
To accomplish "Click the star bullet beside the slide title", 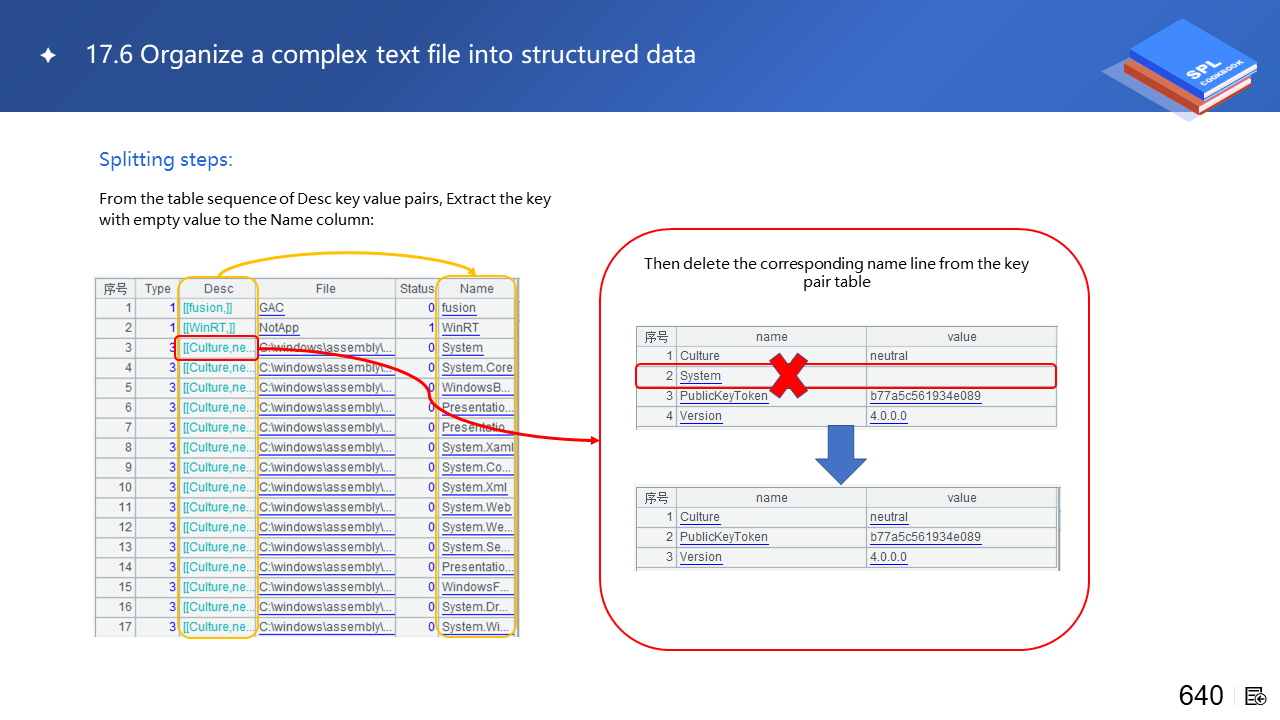I will click(x=48, y=56).
